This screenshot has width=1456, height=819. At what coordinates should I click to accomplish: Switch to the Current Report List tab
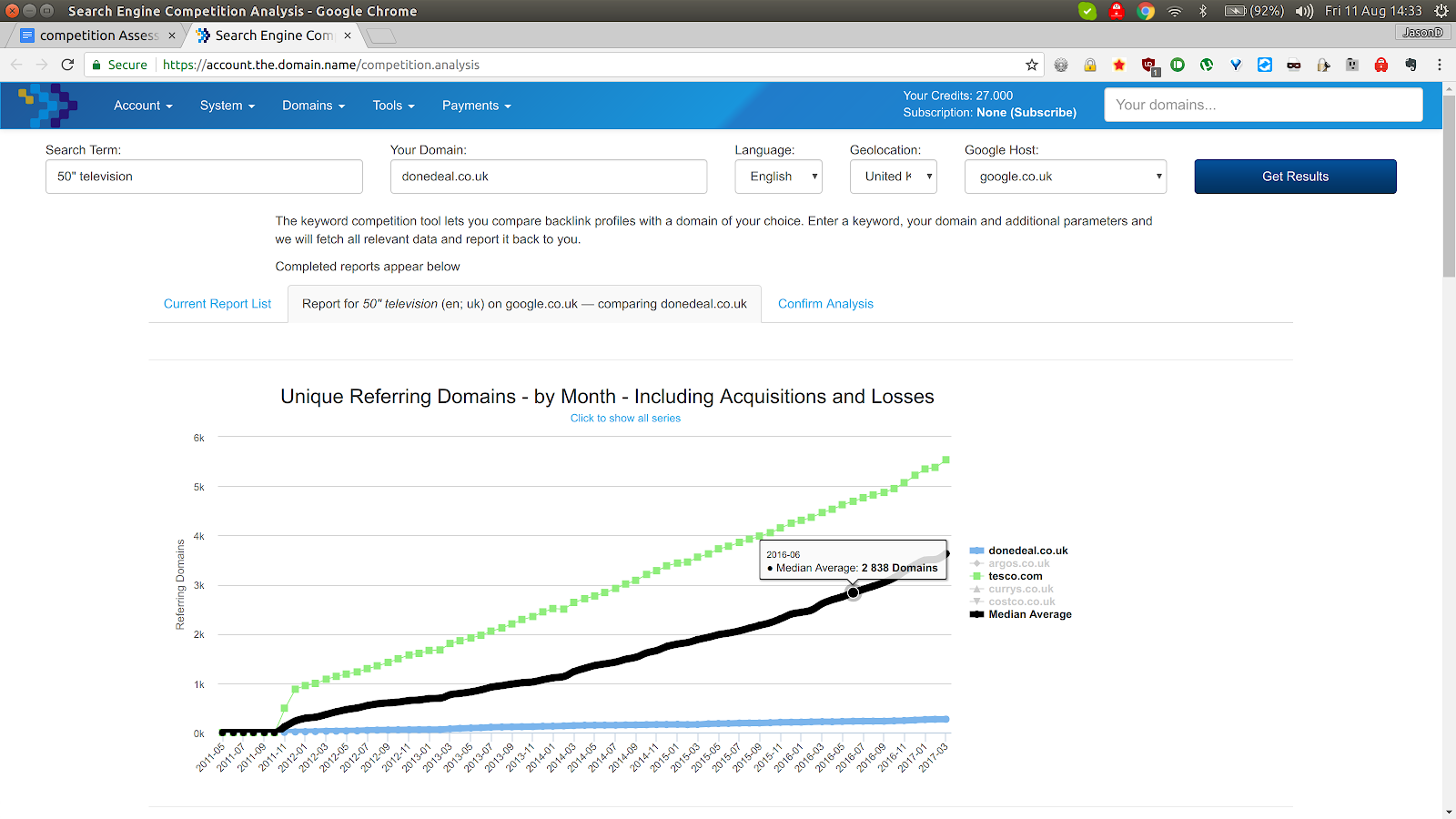(x=217, y=304)
